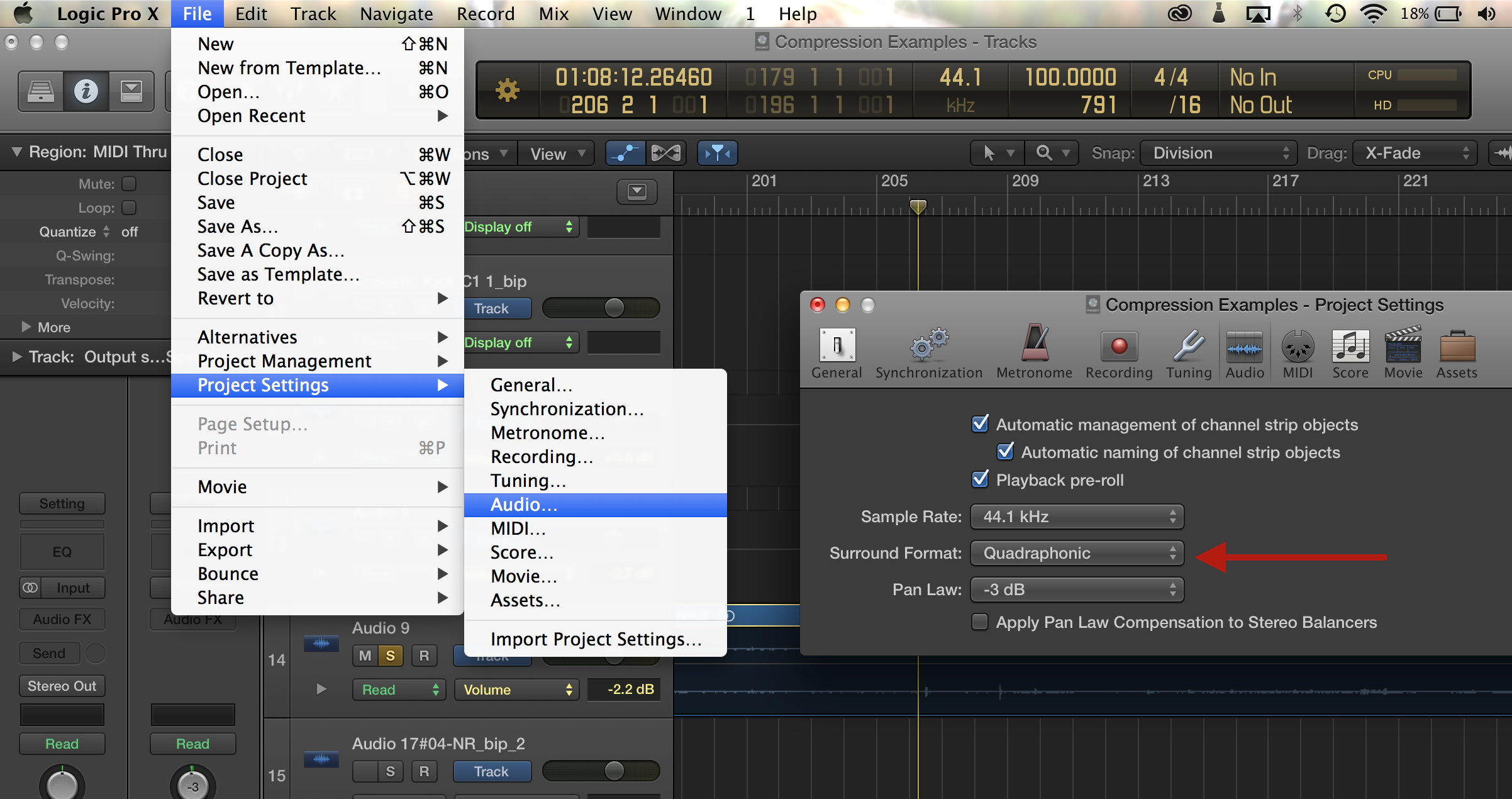
Task: Open the Sample Rate dropdown
Action: (1077, 517)
